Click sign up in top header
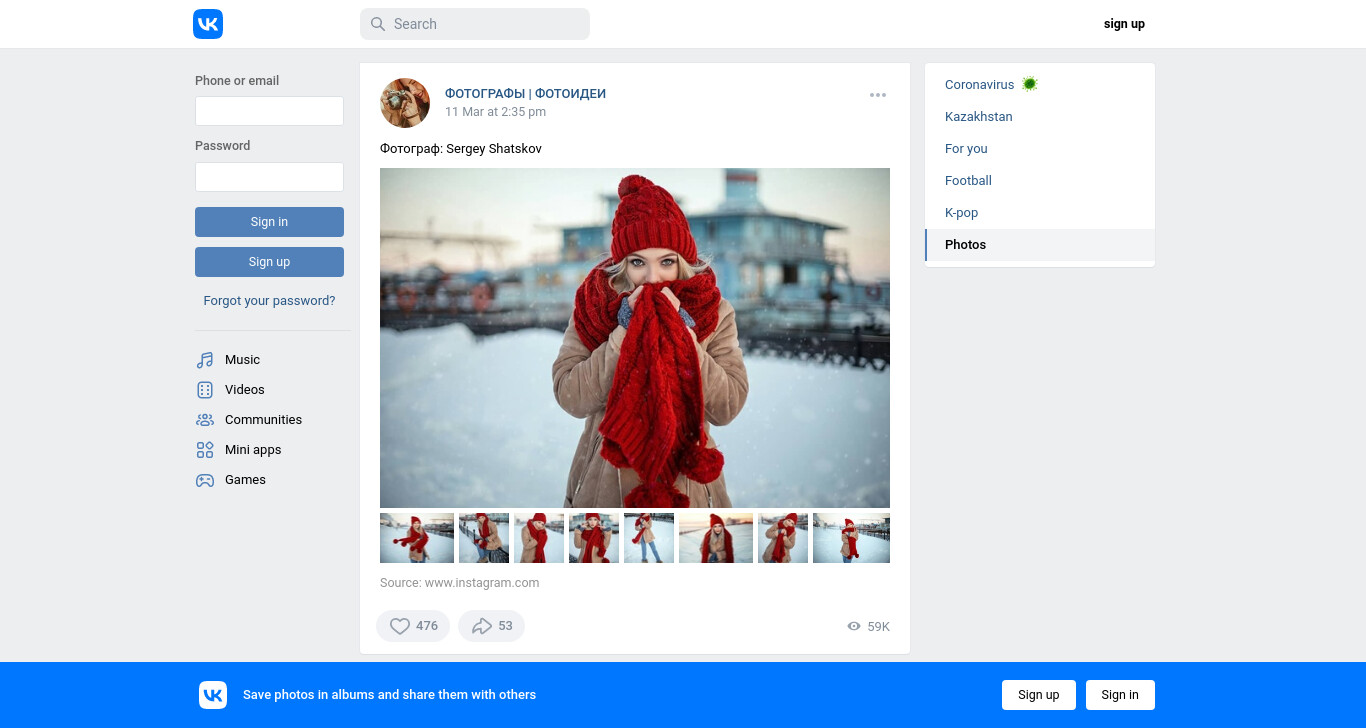The image size is (1366, 728). click(1124, 24)
